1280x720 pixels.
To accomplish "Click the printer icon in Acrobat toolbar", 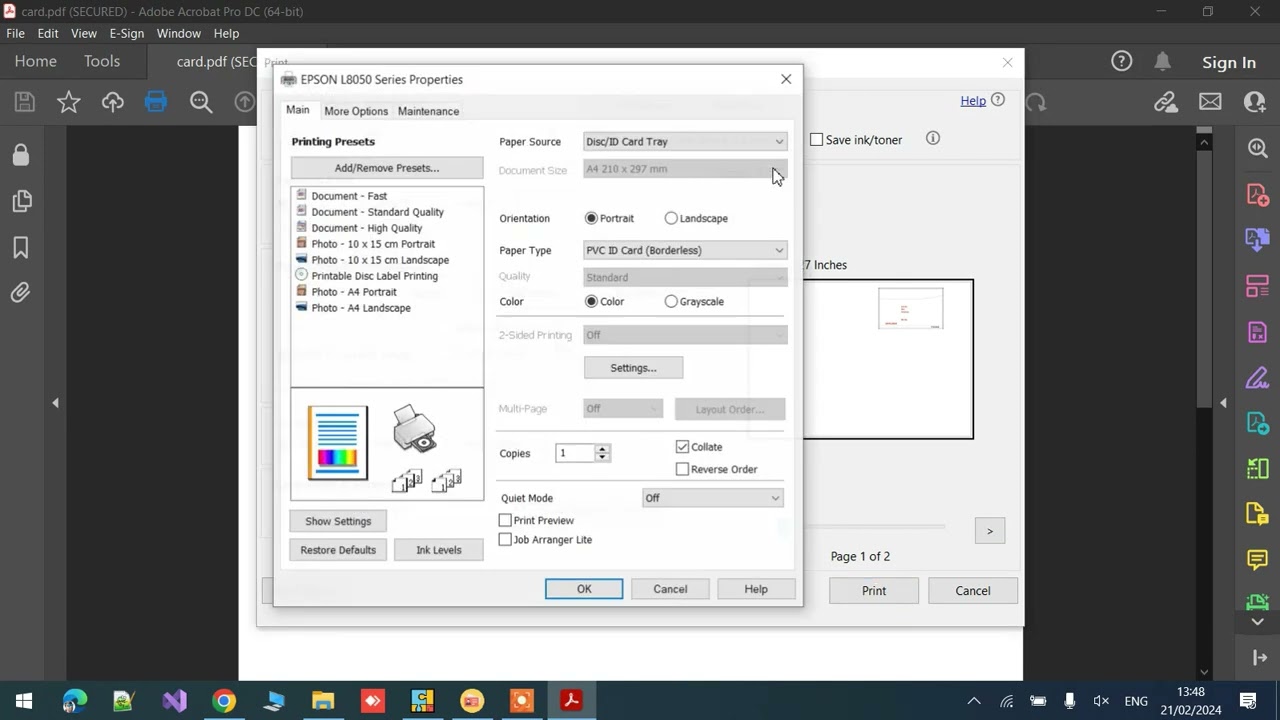I will click(156, 102).
